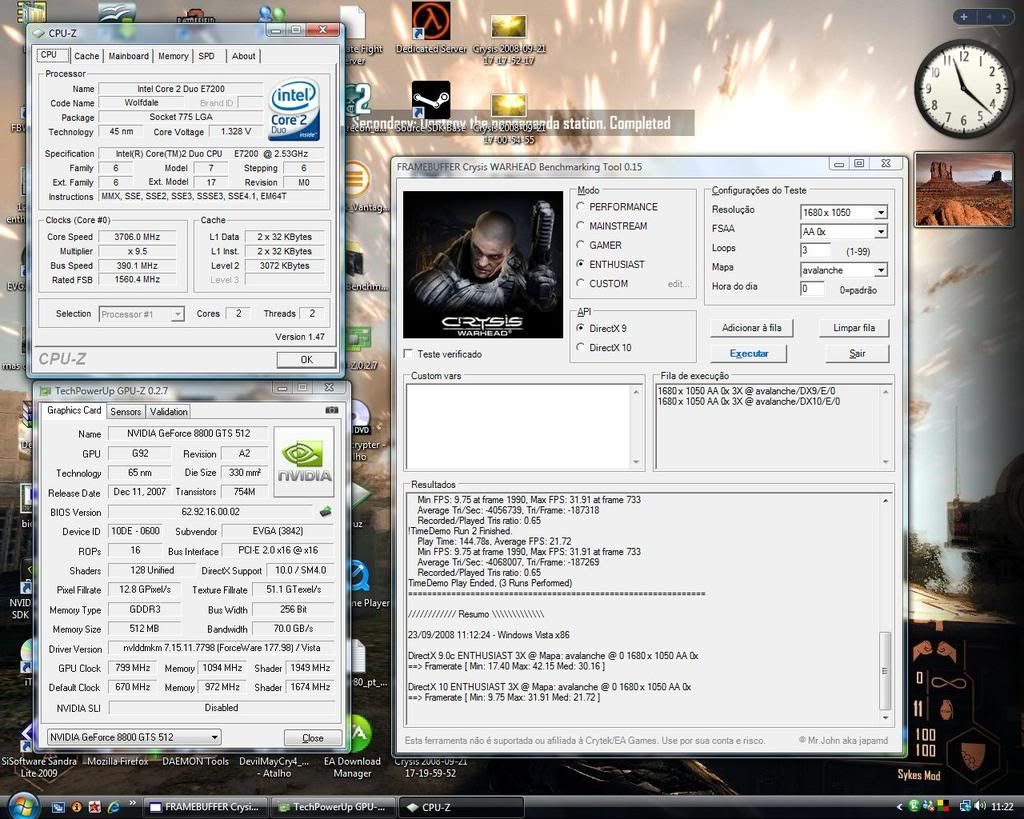
Task: Open the Resolução dropdown
Action: pos(843,212)
